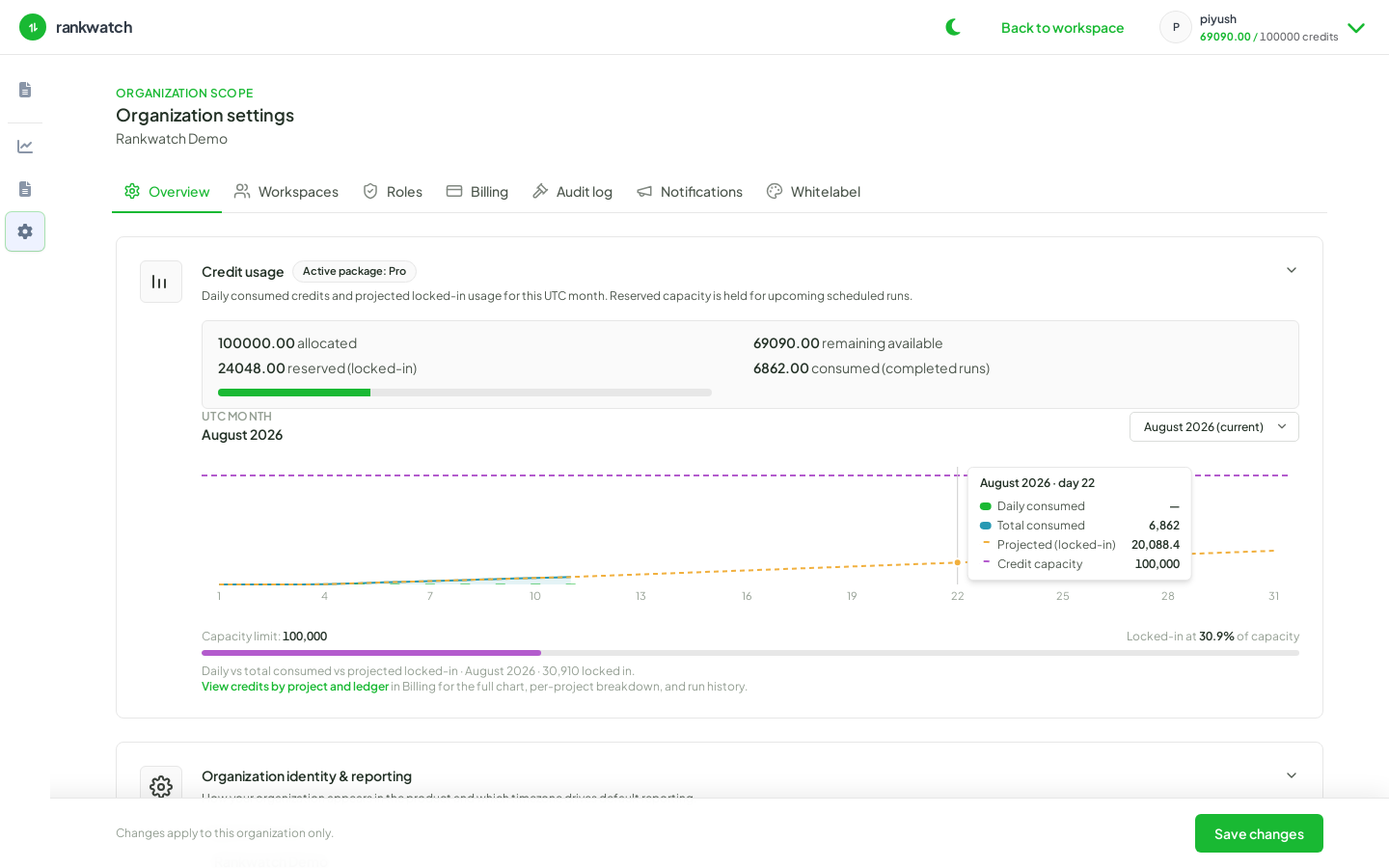Click the Workspaces people icon

click(242, 191)
